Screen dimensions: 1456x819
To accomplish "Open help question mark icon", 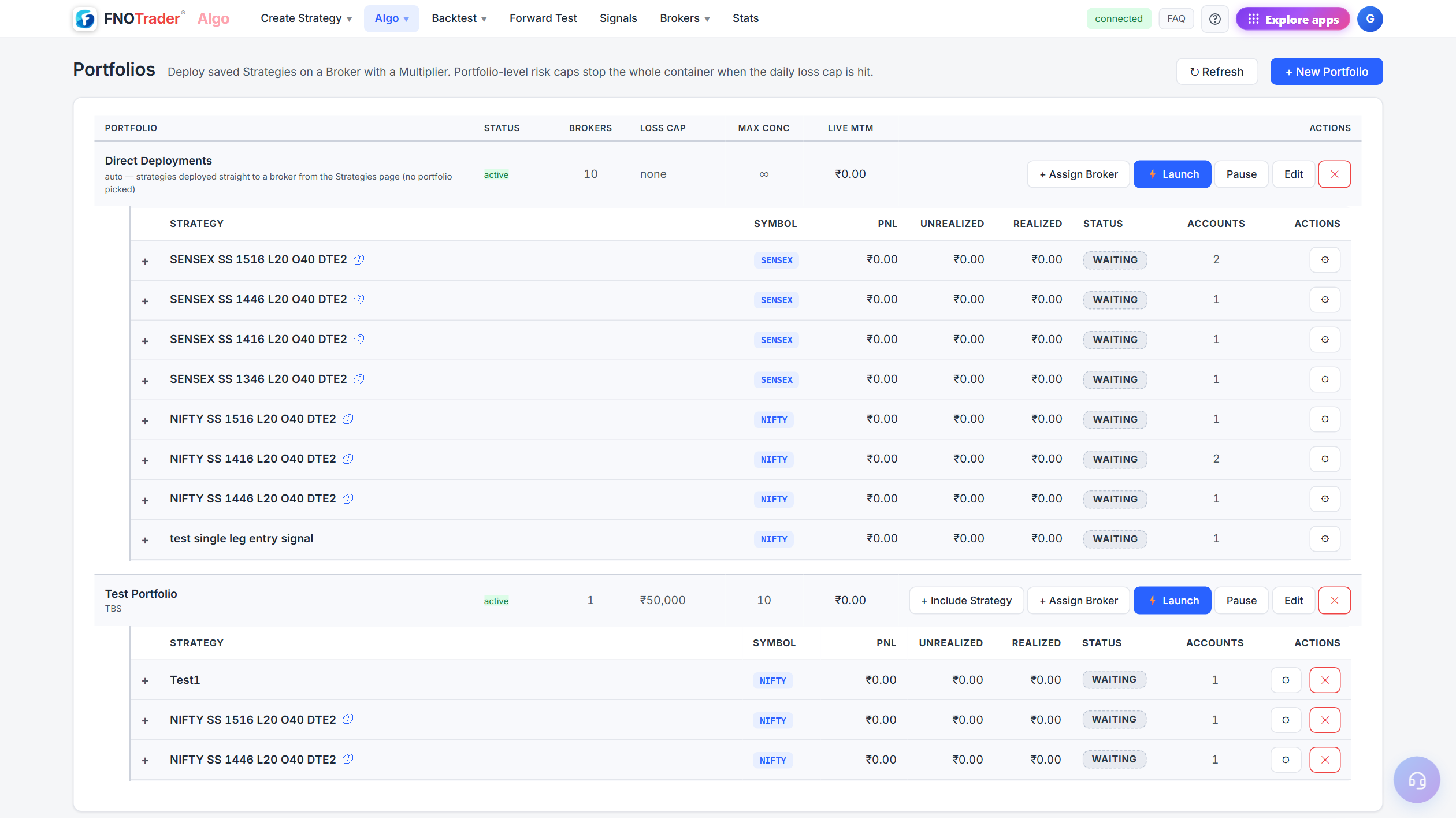I will click(x=1214, y=19).
